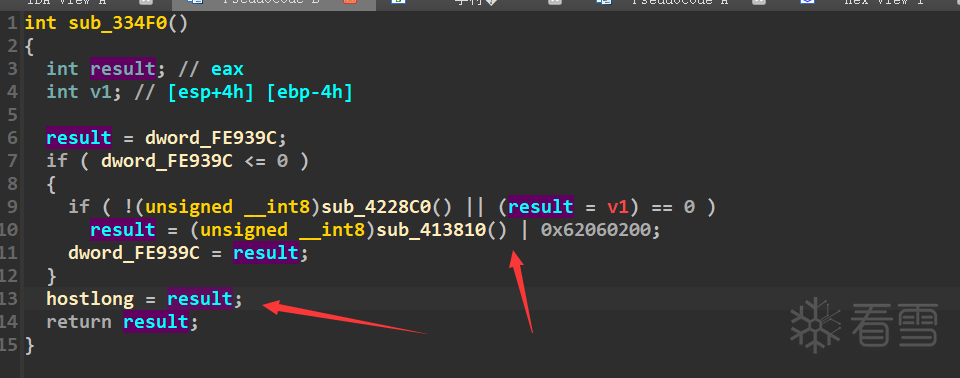Click result inside the line 9 condition
This screenshot has width=960, height=378.
(541, 207)
